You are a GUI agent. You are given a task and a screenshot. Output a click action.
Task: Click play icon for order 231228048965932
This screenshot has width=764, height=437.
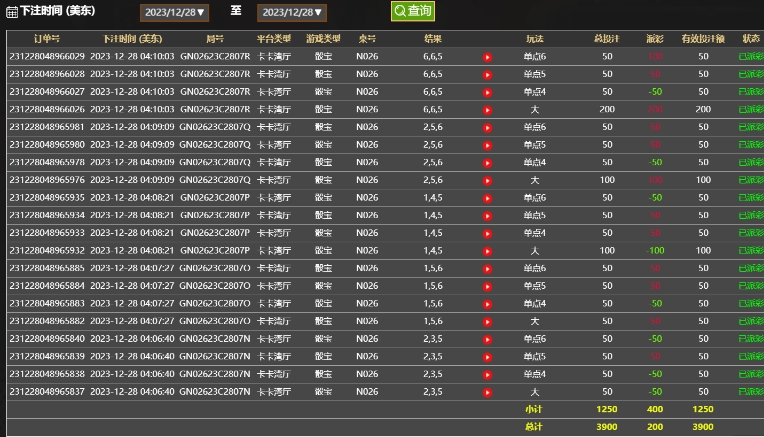click(x=488, y=250)
